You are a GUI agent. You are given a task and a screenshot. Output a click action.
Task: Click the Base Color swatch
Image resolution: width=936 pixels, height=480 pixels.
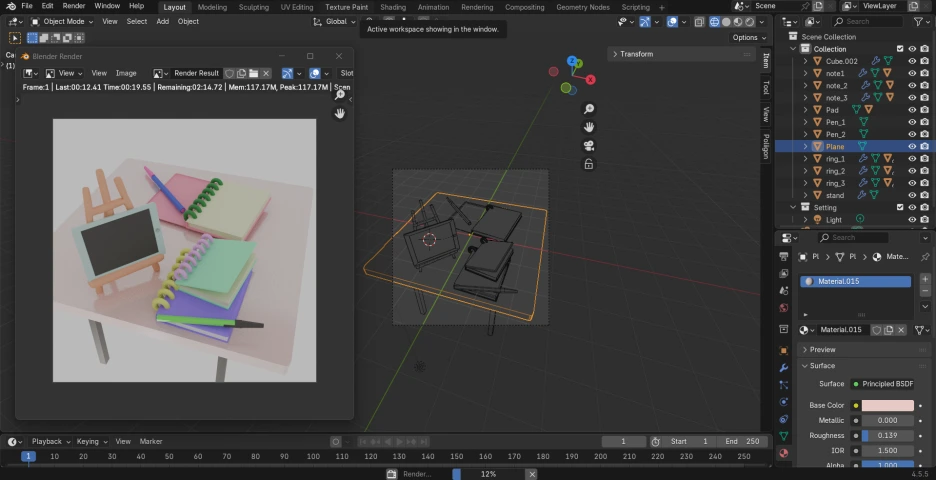(x=887, y=406)
